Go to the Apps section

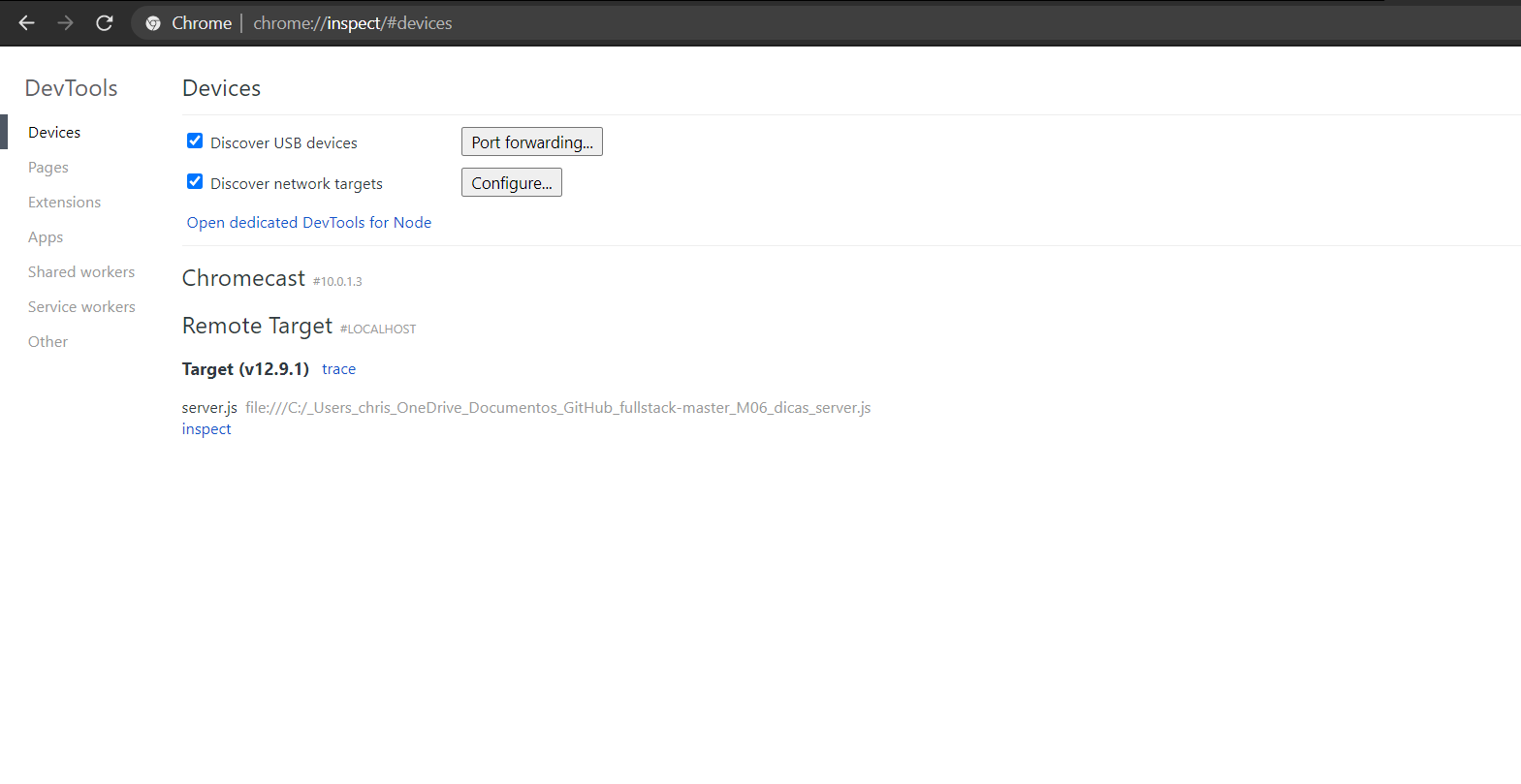click(x=46, y=237)
